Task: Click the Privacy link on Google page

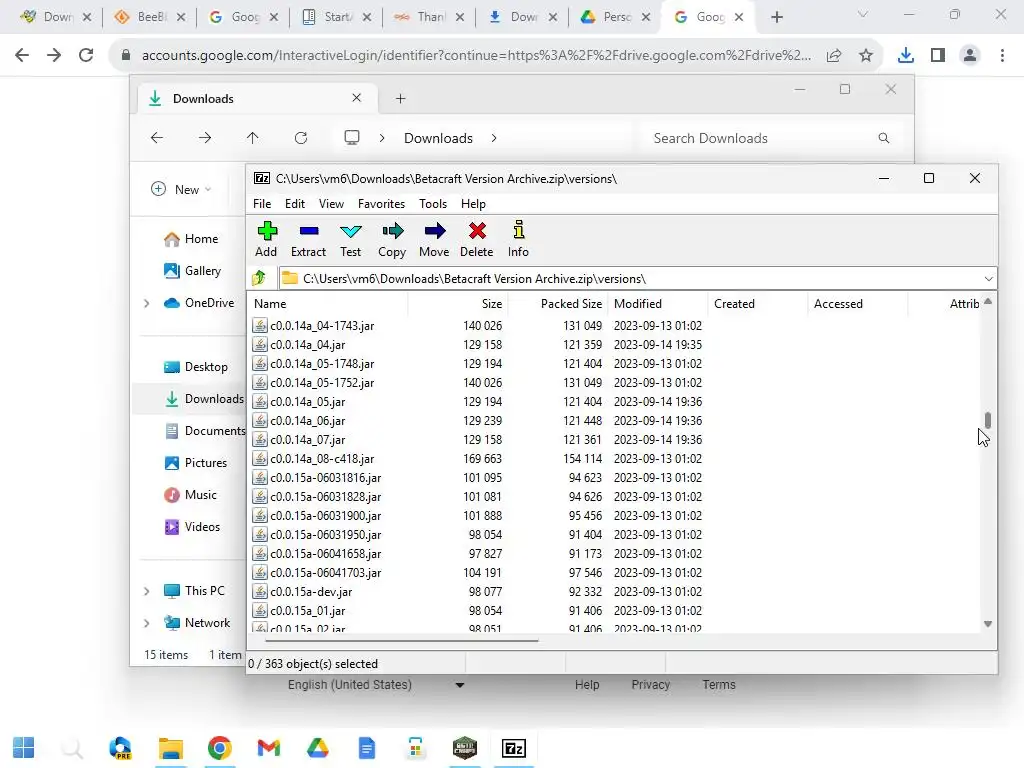Action: click(650, 684)
